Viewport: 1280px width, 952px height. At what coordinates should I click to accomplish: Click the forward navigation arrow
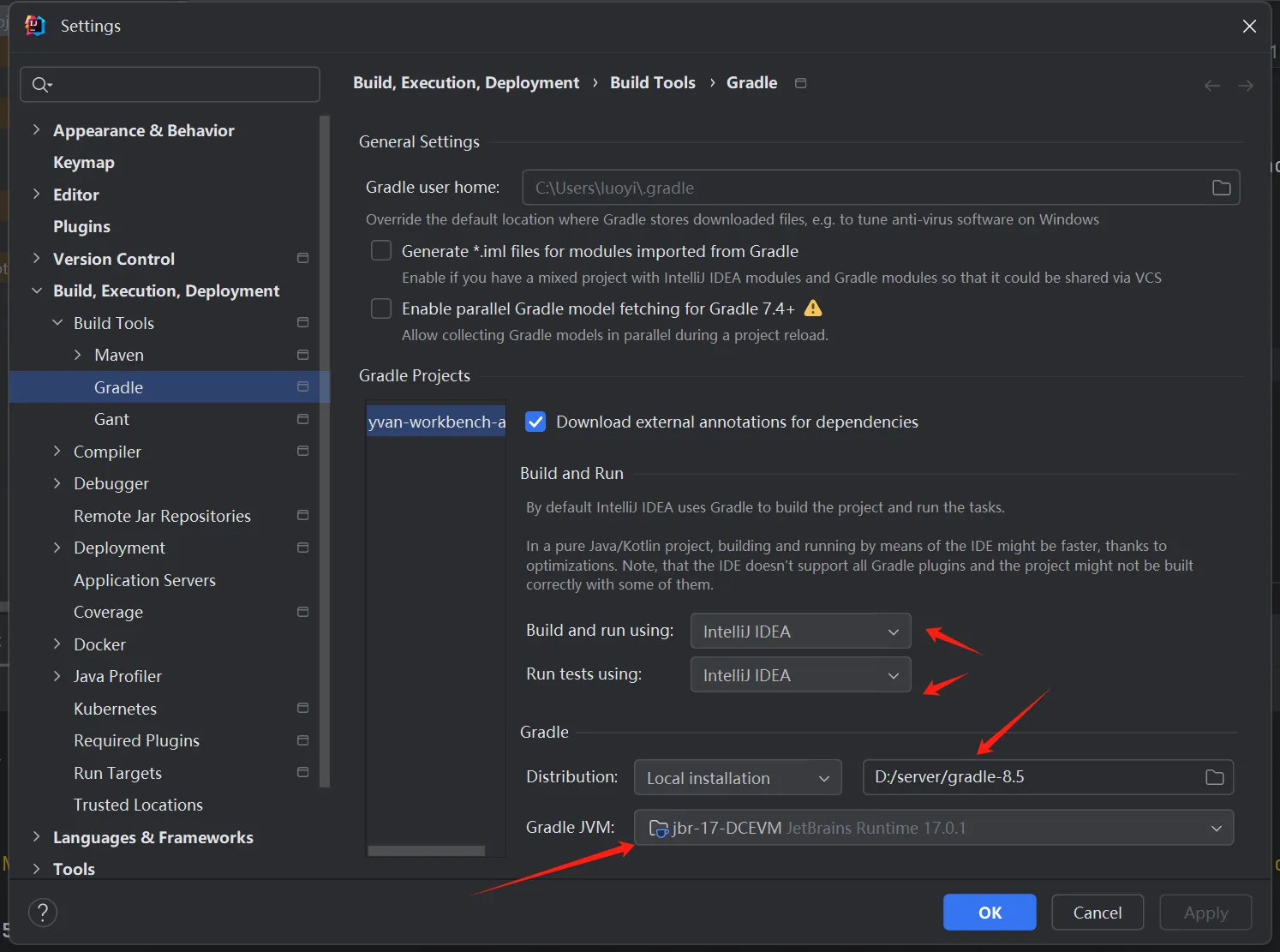pos(1246,86)
